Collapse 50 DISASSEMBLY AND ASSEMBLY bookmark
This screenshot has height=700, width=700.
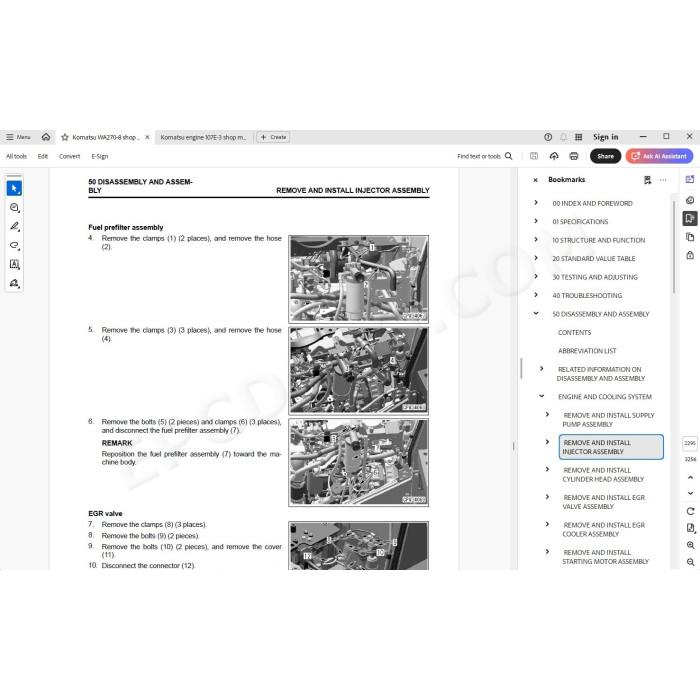536,313
